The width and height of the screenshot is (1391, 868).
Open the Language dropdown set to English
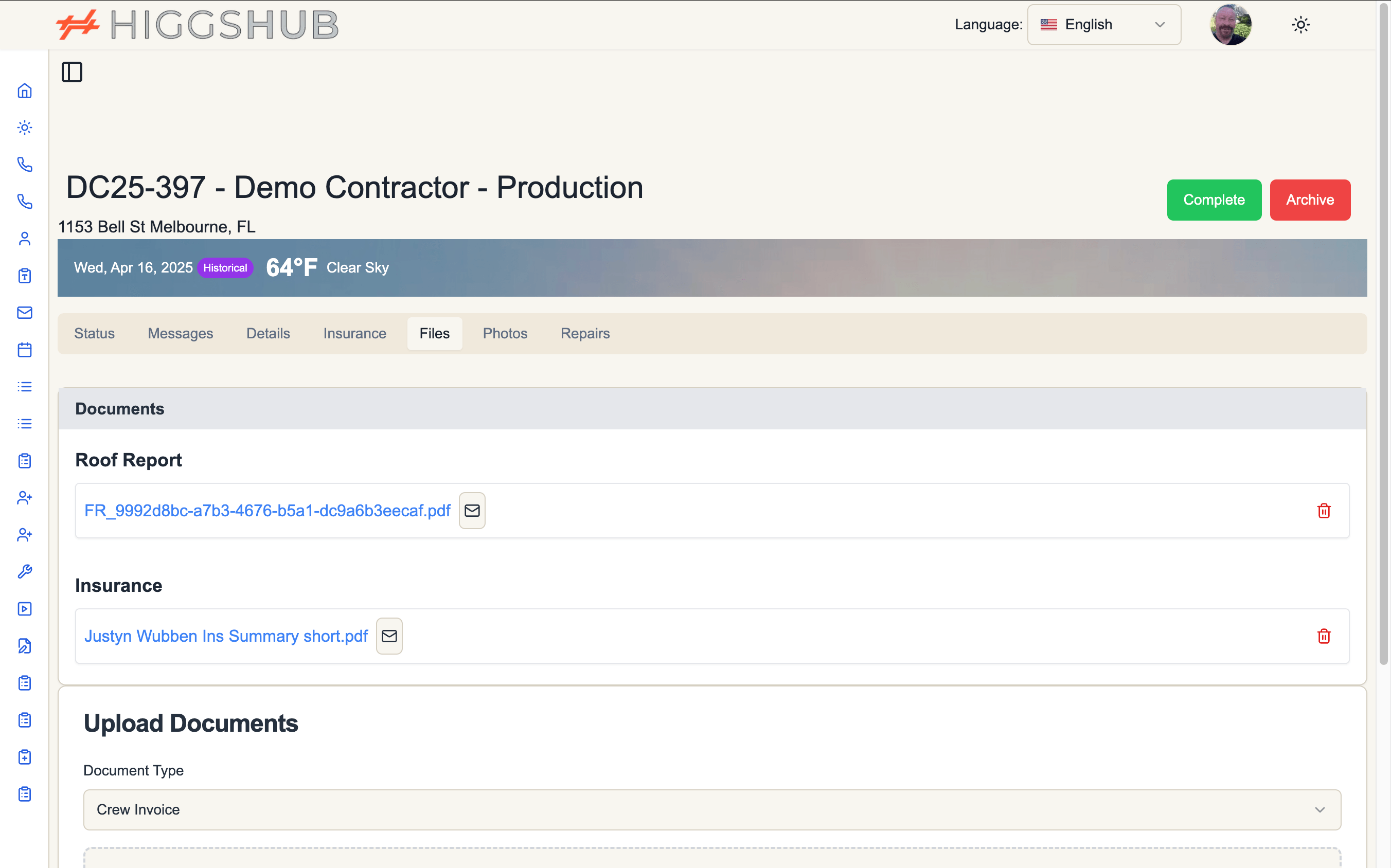point(1103,25)
